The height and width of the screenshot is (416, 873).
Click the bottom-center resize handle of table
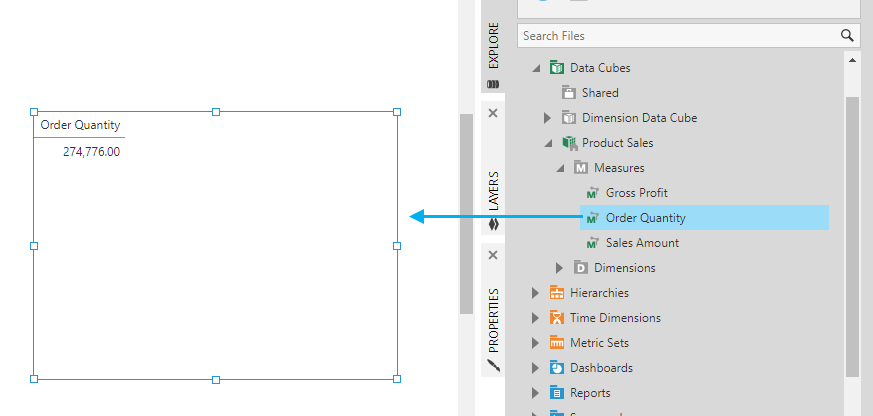[x=216, y=380]
